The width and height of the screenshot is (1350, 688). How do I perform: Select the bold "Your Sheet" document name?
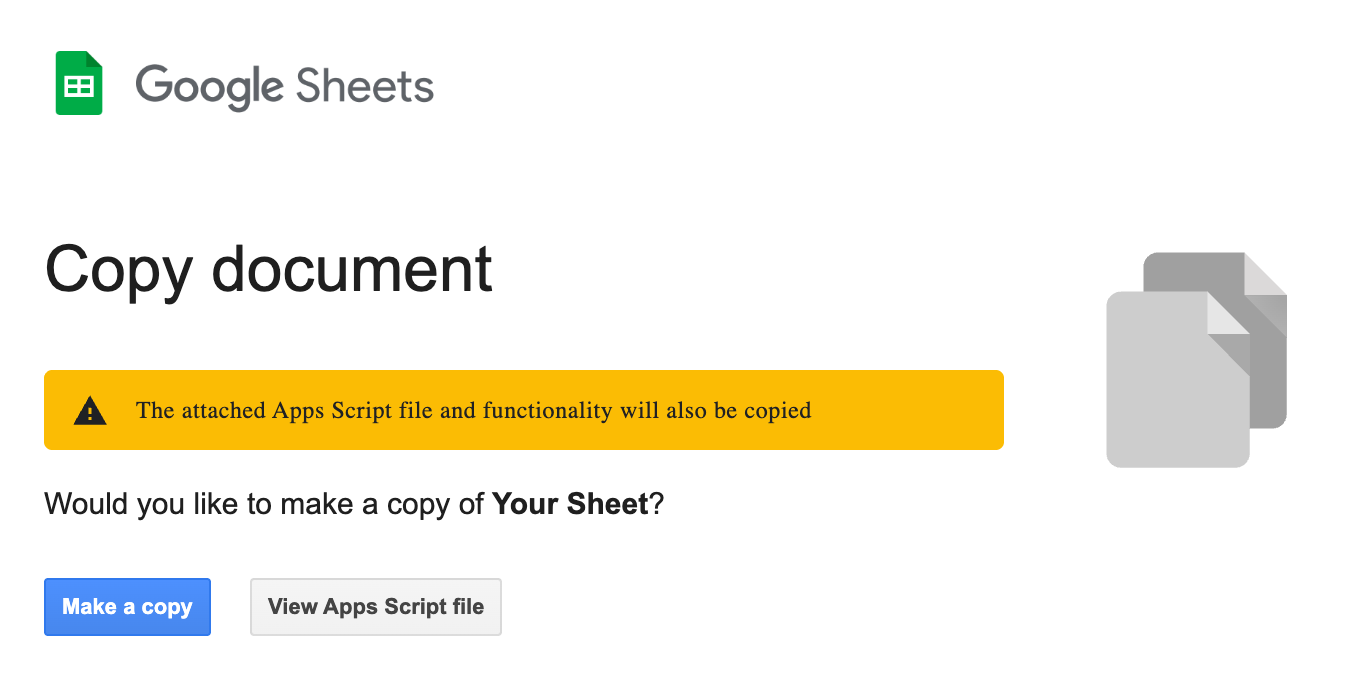(570, 504)
